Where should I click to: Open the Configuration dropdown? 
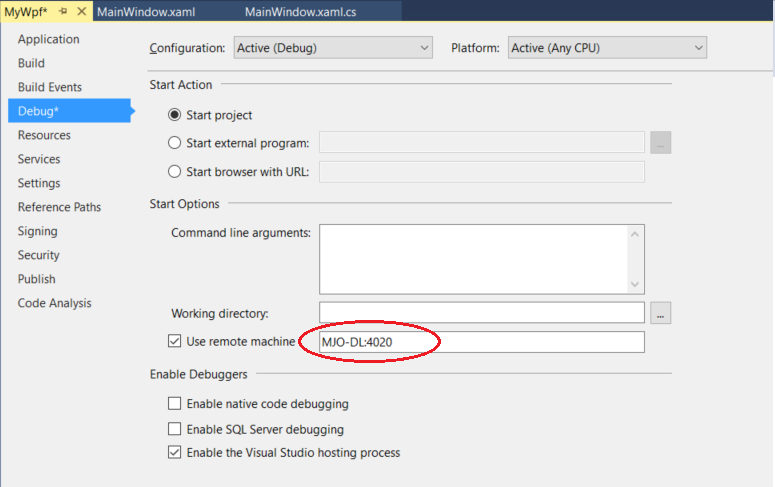pos(333,48)
